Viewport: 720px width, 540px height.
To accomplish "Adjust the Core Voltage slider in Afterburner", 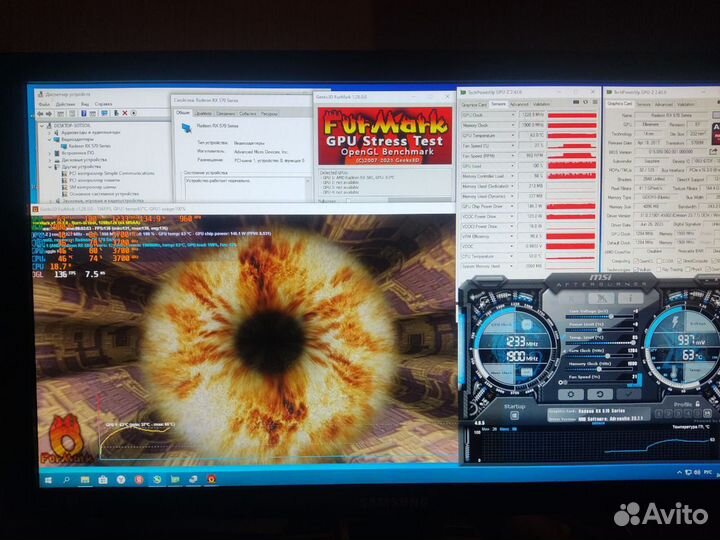I will click(x=599, y=316).
